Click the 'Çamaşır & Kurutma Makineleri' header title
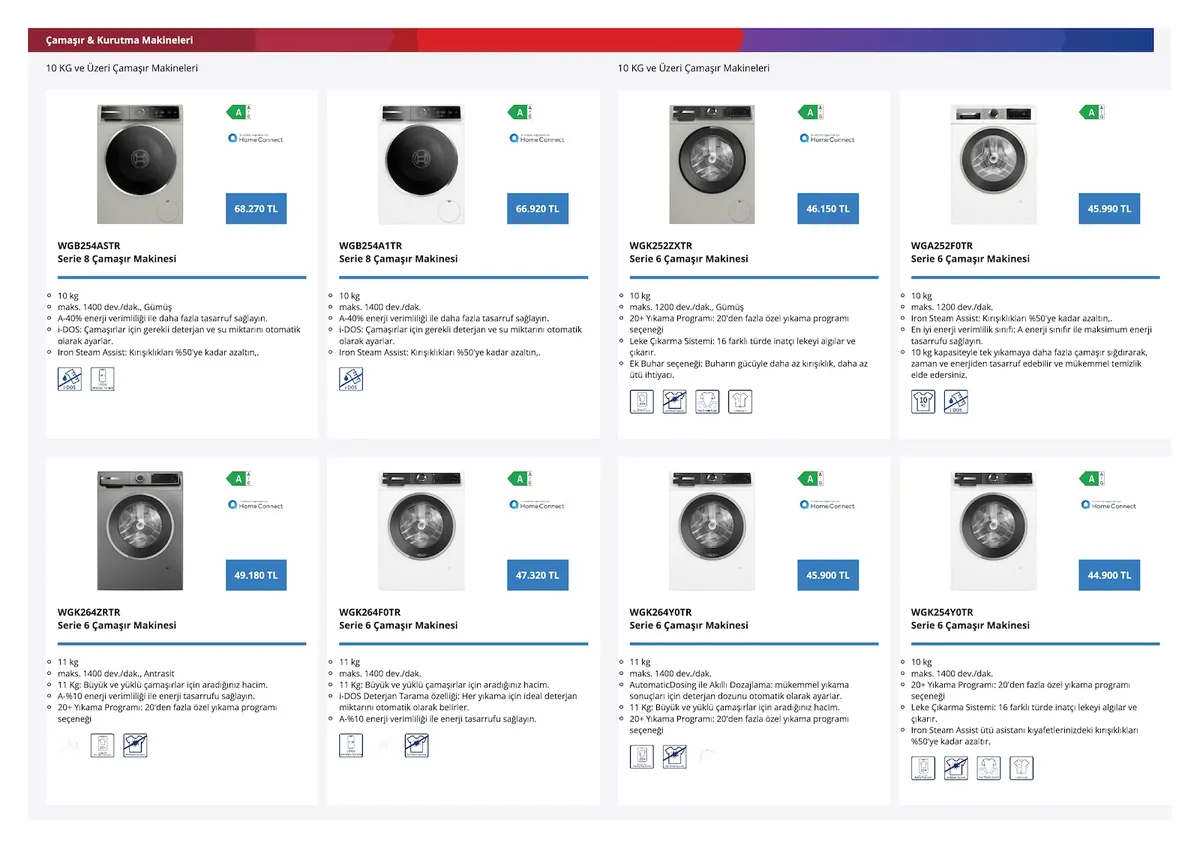 tap(119, 40)
